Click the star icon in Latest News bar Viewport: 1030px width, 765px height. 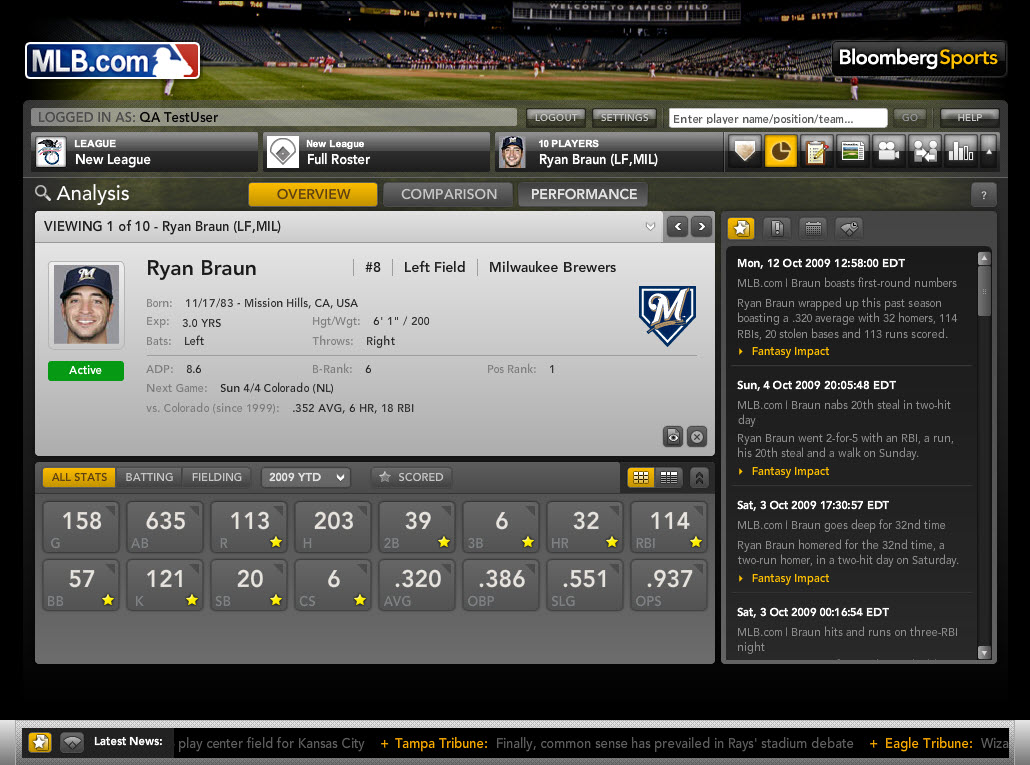point(40,743)
